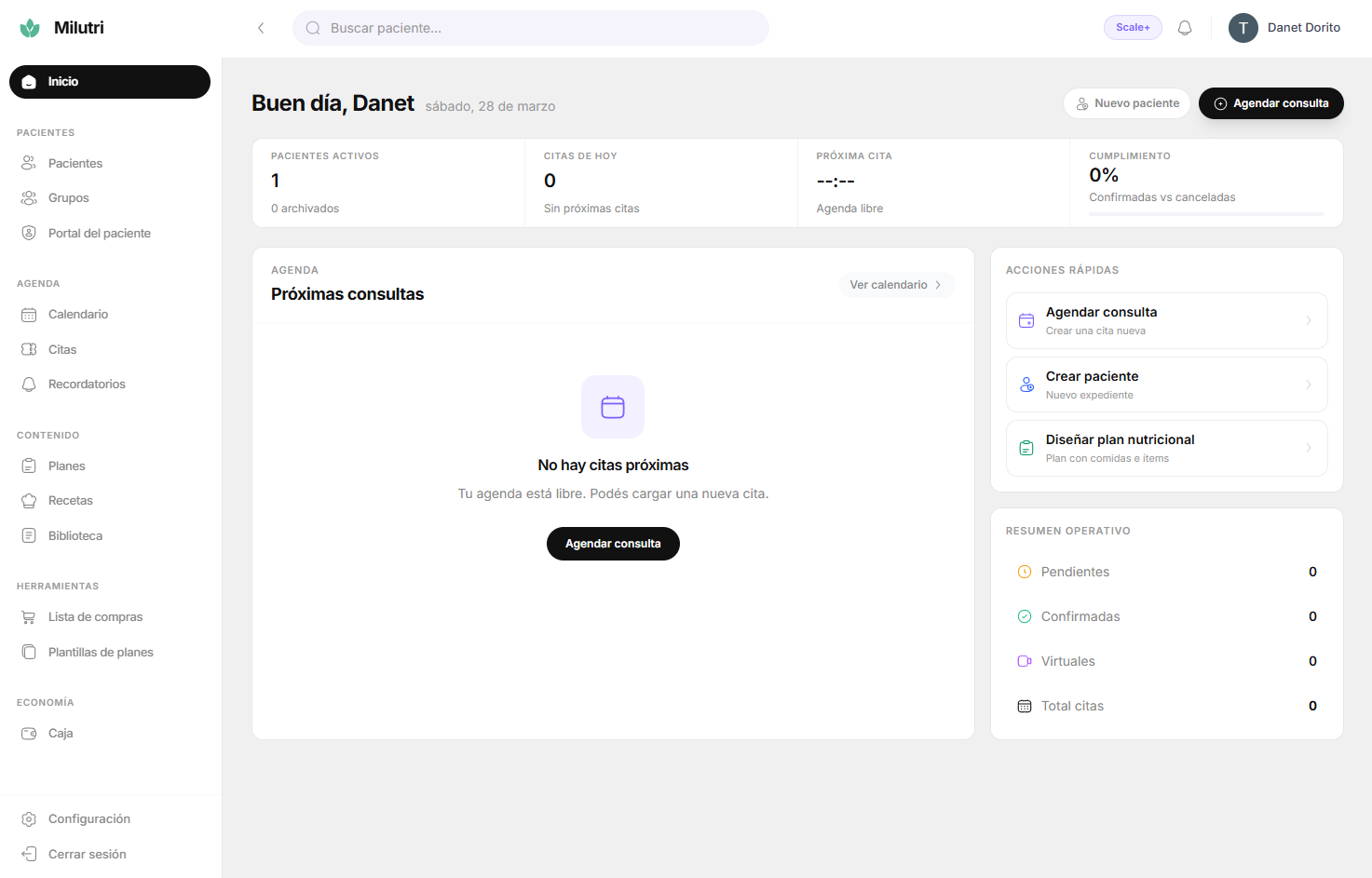Click the Confirmadas check icon

(x=1025, y=616)
